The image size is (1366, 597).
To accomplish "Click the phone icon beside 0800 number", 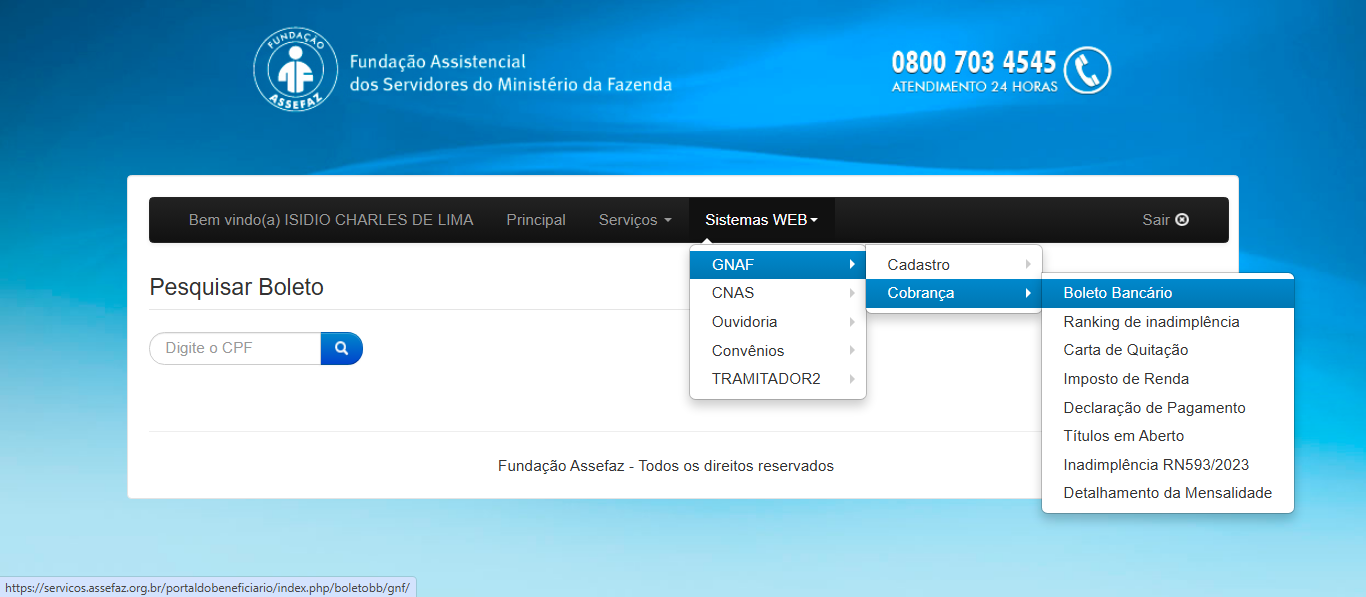I will pos(1087,71).
